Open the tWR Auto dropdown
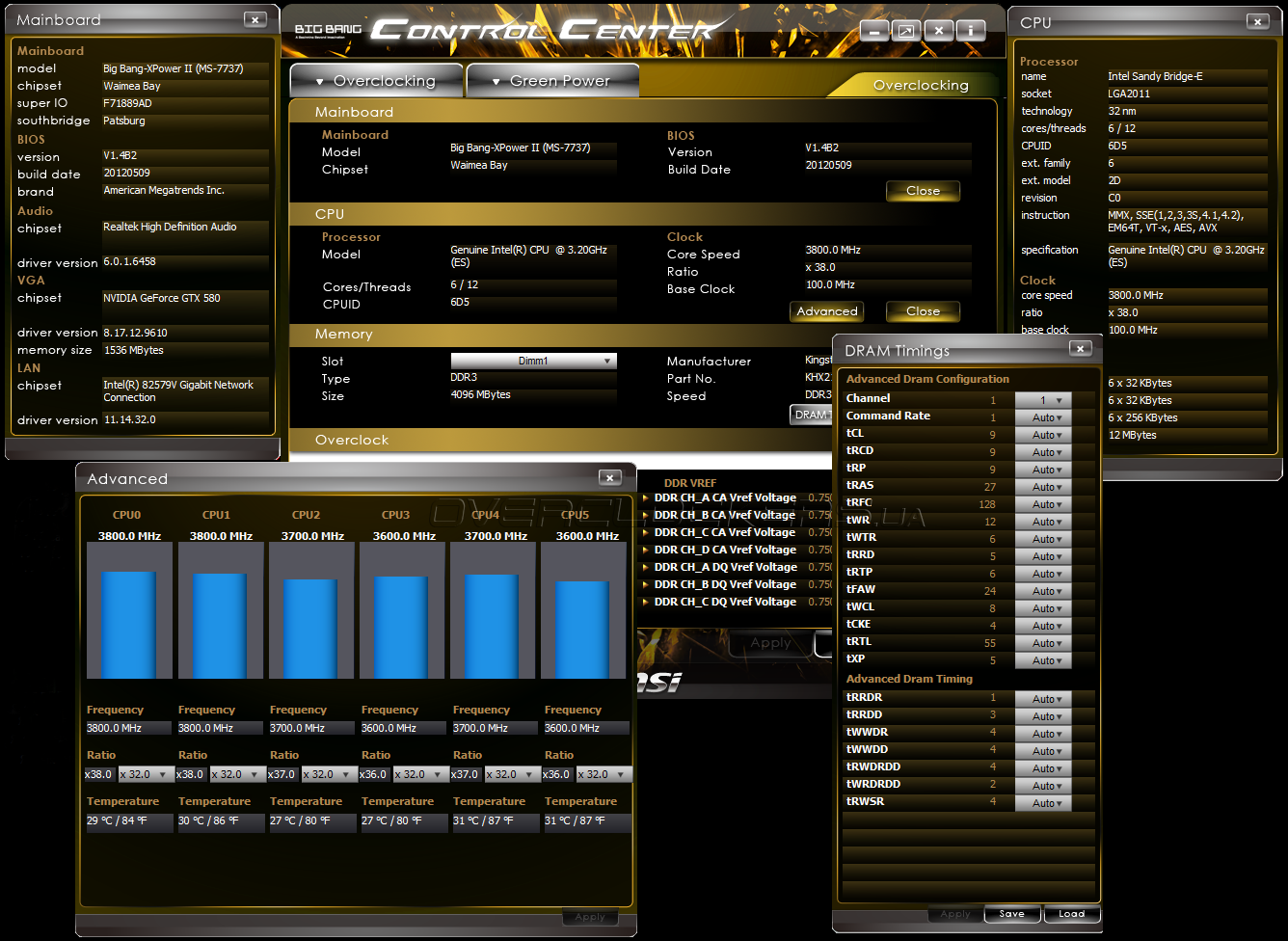The height and width of the screenshot is (941, 1288). 1043,522
